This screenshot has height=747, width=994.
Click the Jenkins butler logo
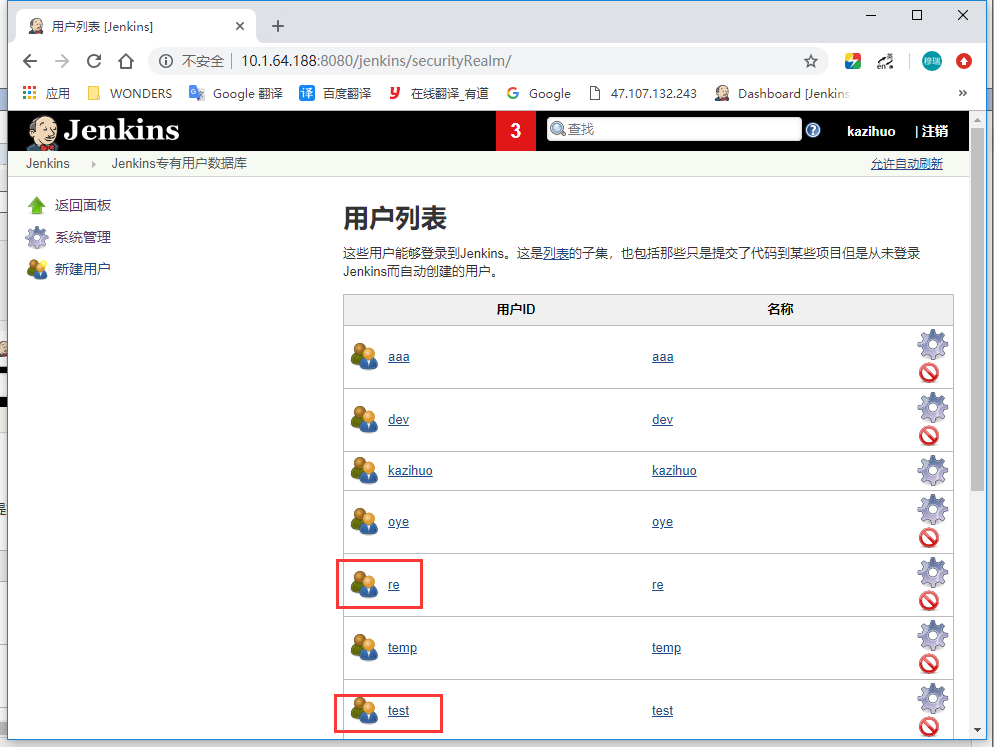click(43, 131)
